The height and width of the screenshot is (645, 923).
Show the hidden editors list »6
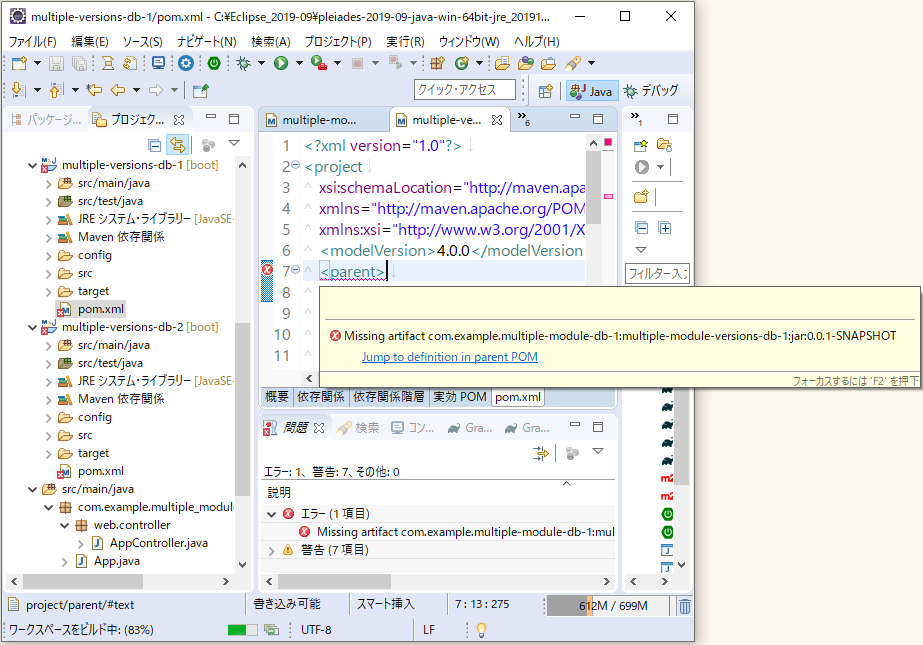pos(523,118)
